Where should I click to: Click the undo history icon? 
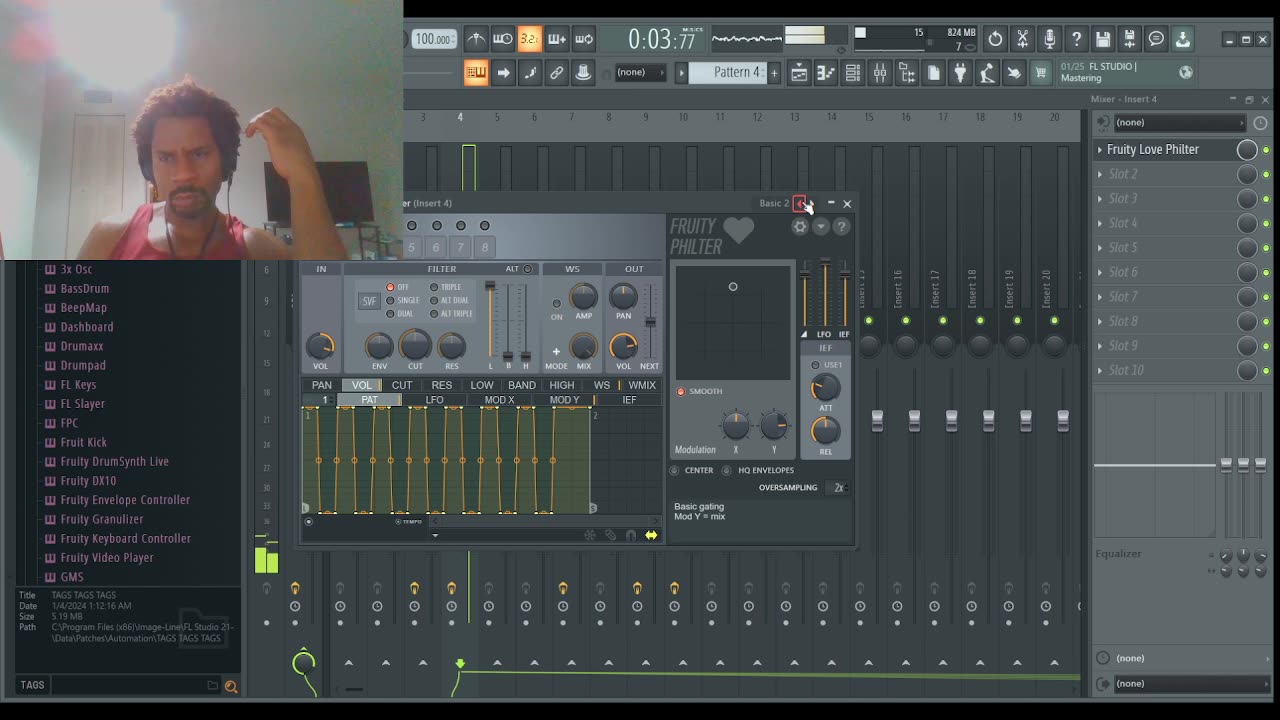point(995,39)
